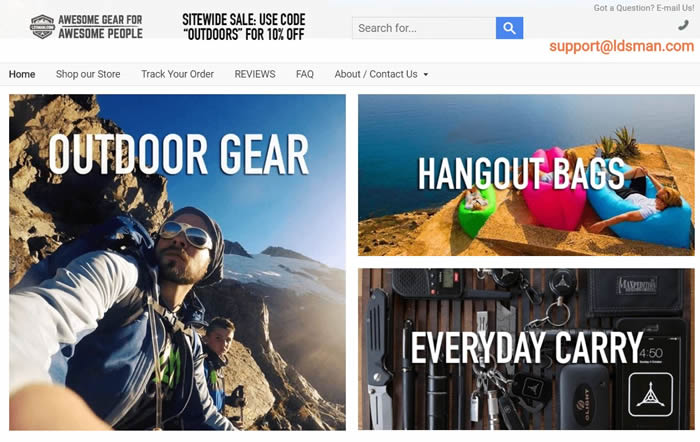Click the phone icon in header

click(x=683, y=25)
